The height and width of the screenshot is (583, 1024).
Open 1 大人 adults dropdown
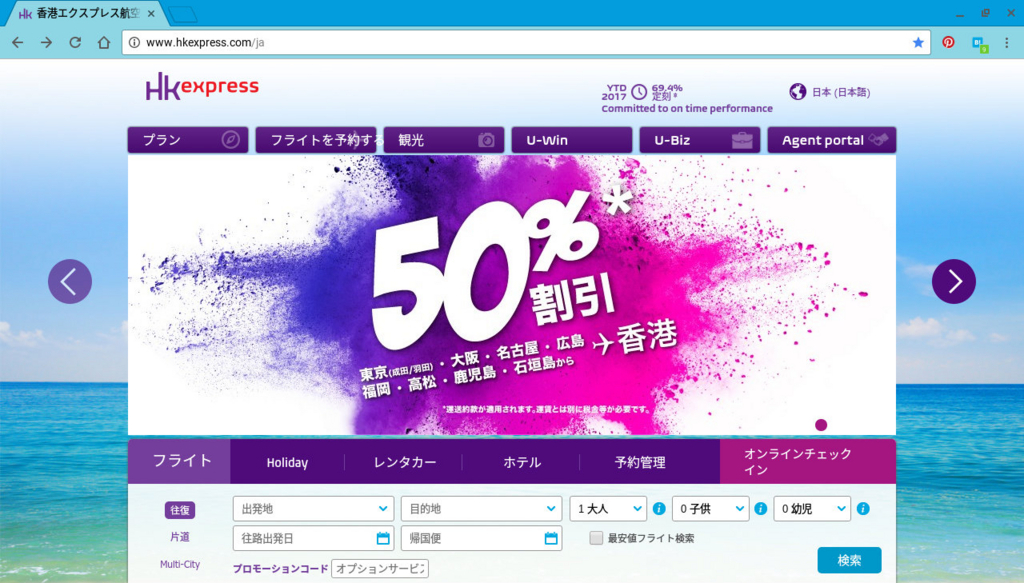click(608, 509)
